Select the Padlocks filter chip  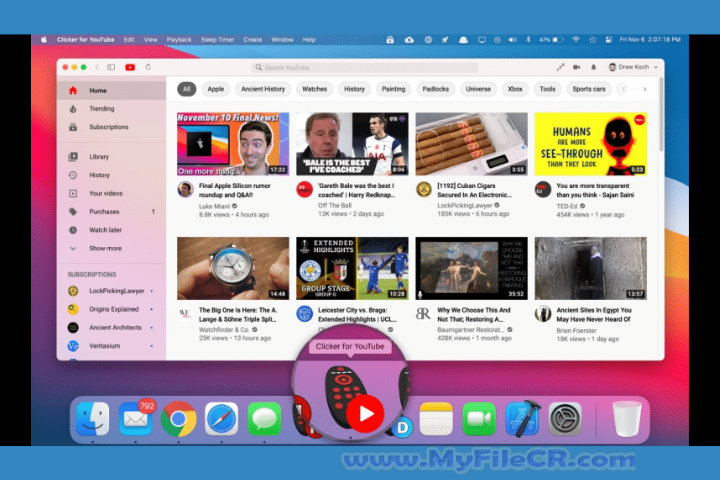[x=436, y=89]
